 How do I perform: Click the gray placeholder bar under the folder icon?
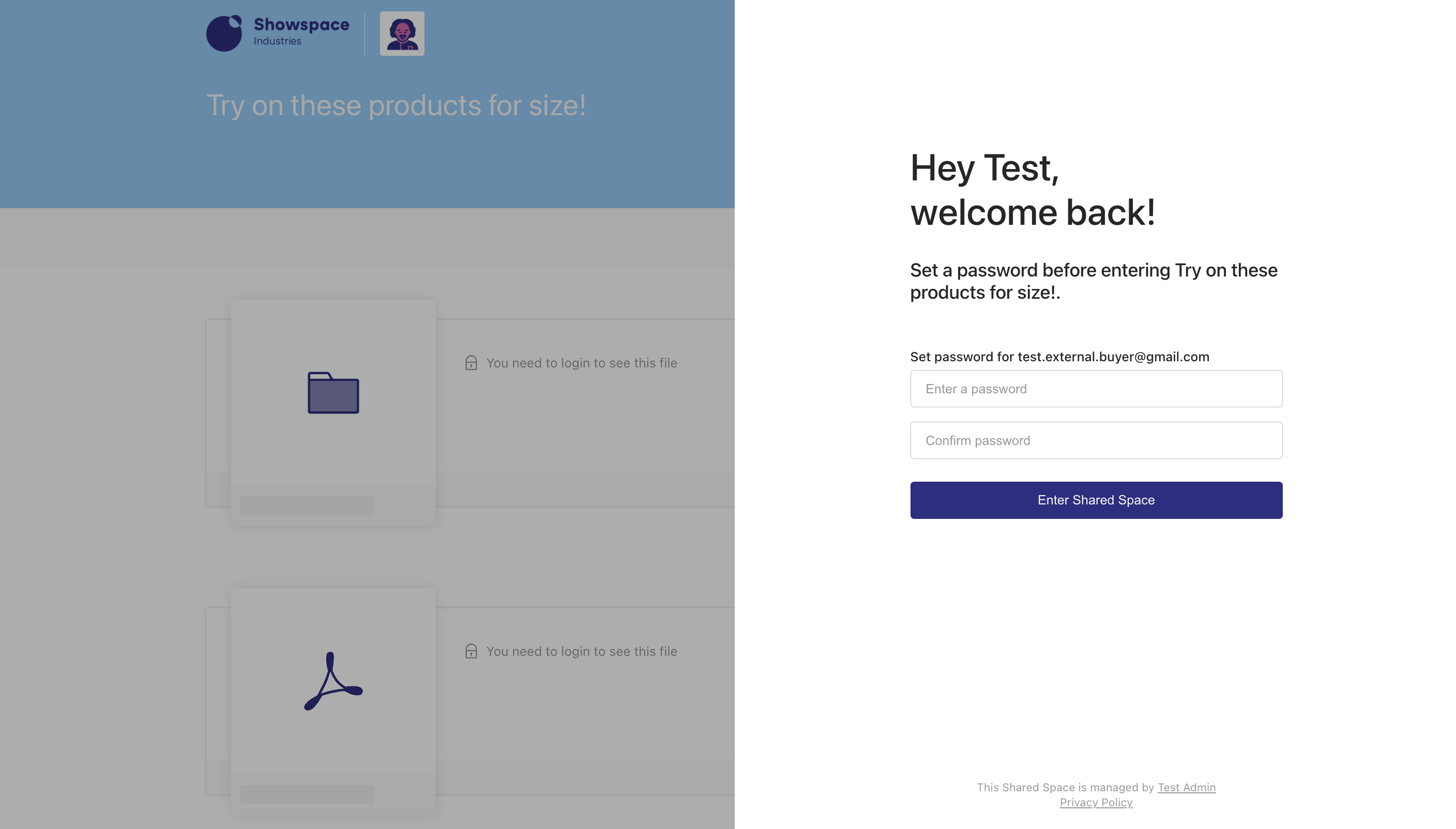pyautogui.click(x=307, y=505)
